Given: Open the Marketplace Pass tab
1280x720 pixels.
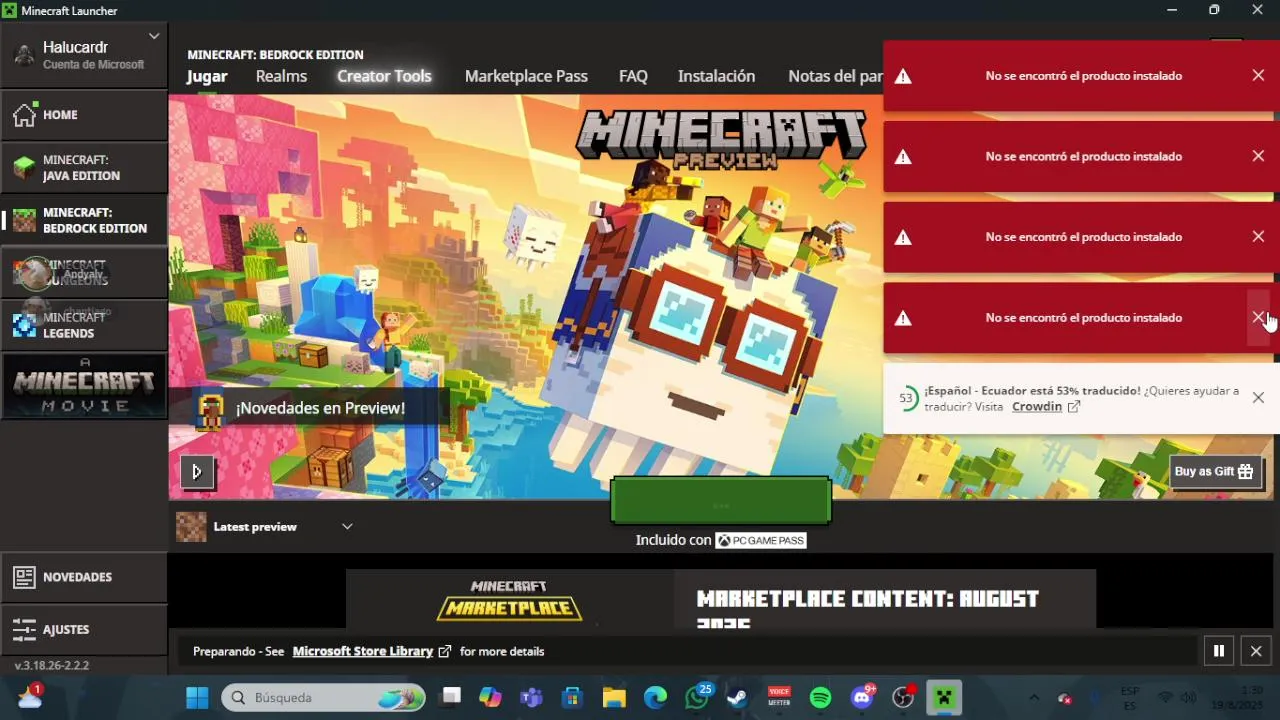Looking at the screenshot, I should tap(526, 76).
